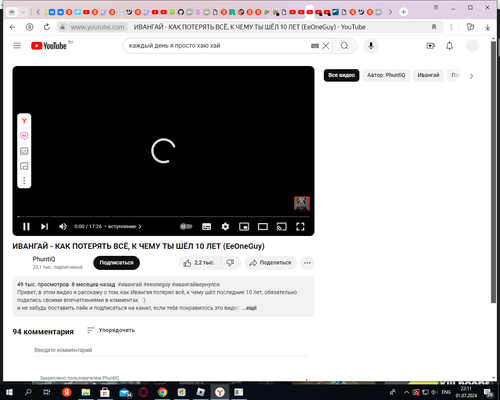Share the video via 'Поделиться'
Viewport: 500px width, 400px height.
271,263
